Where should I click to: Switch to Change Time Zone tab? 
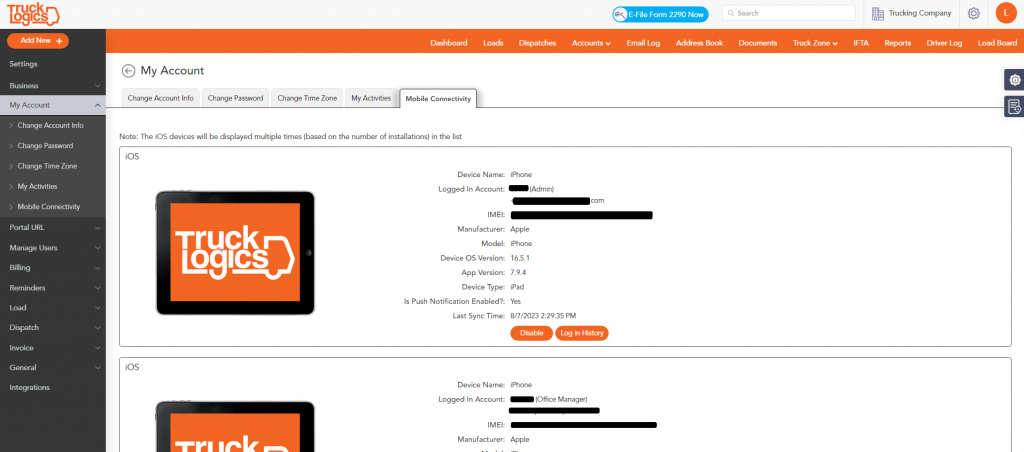307,98
